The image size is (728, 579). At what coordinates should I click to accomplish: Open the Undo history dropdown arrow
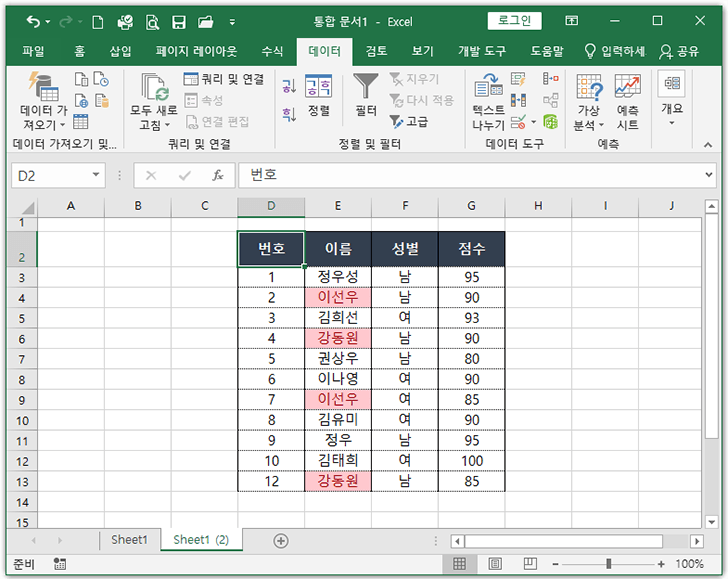[48, 22]
